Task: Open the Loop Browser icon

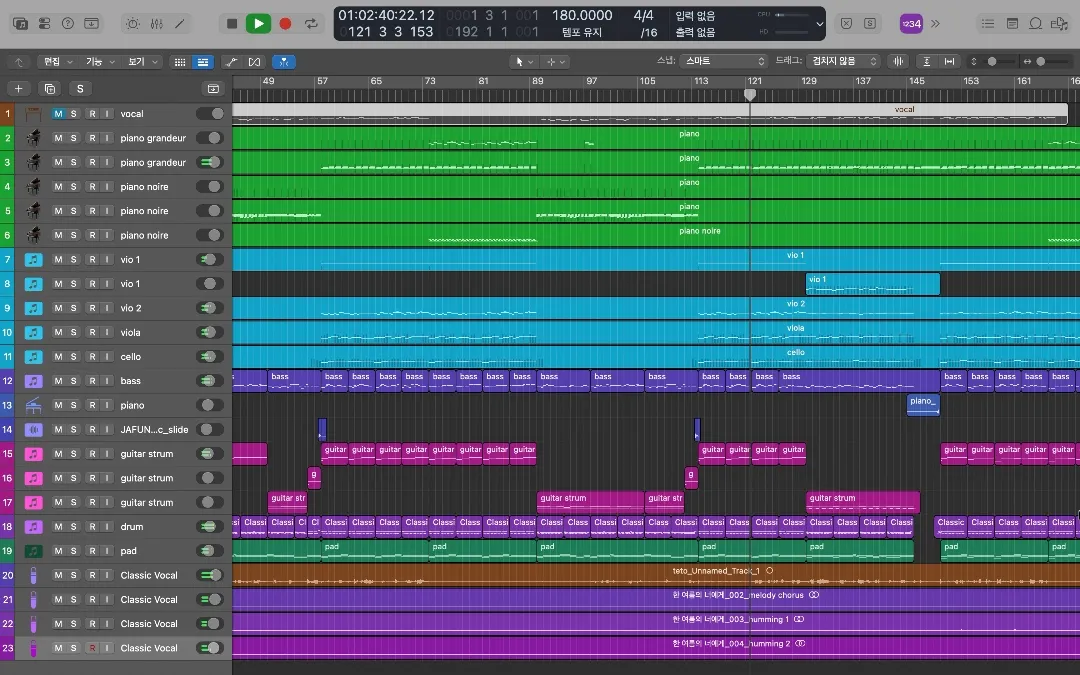Action: pyautogui.click(x=1035, y=23)
